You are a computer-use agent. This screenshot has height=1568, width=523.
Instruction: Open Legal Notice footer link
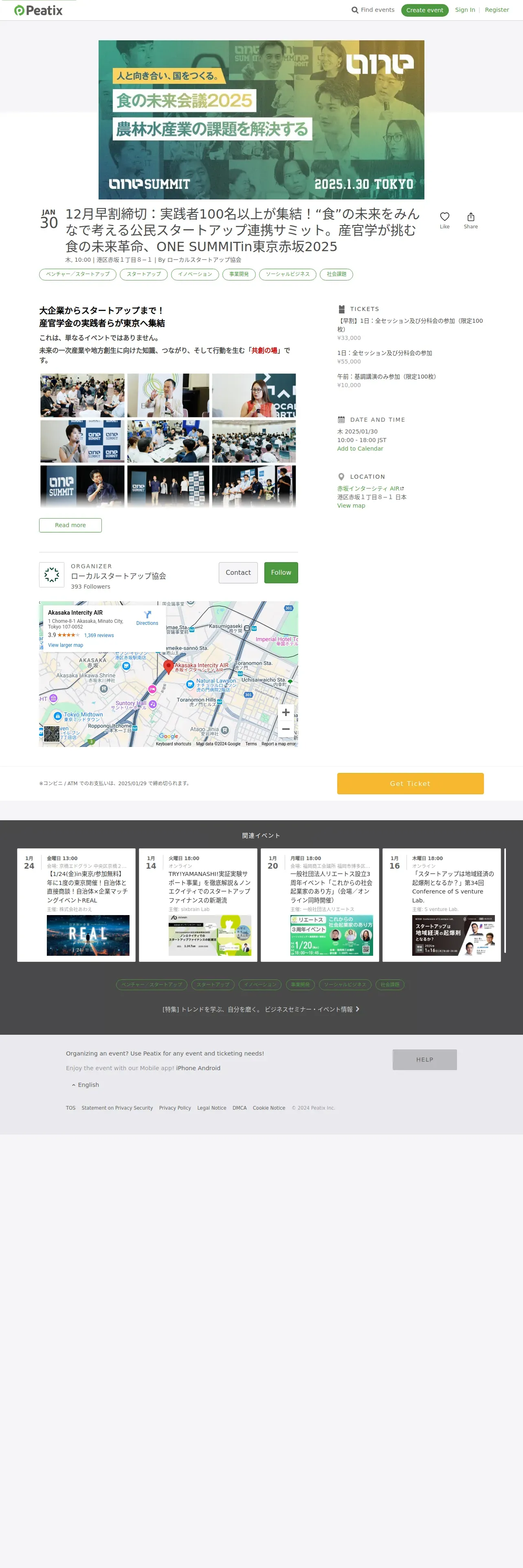point(211,1108)
